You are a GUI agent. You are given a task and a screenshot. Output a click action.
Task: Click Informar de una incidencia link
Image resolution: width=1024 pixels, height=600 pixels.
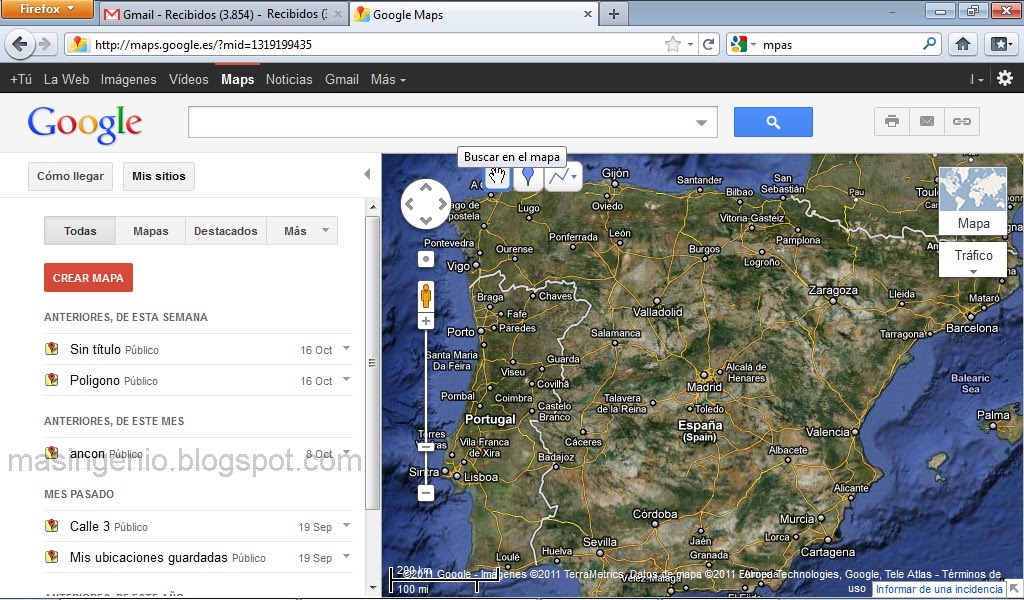point(938,589)
